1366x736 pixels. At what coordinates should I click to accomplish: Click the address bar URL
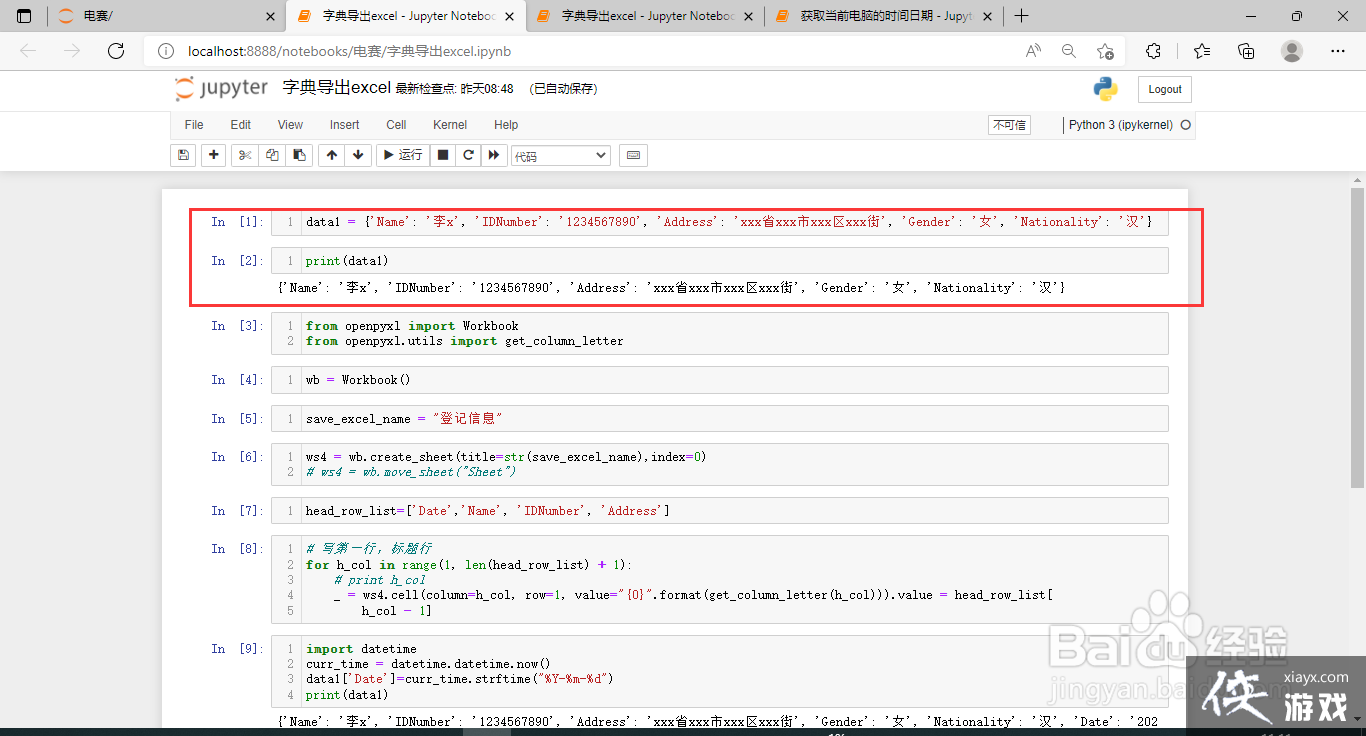[x=349, y=51]
